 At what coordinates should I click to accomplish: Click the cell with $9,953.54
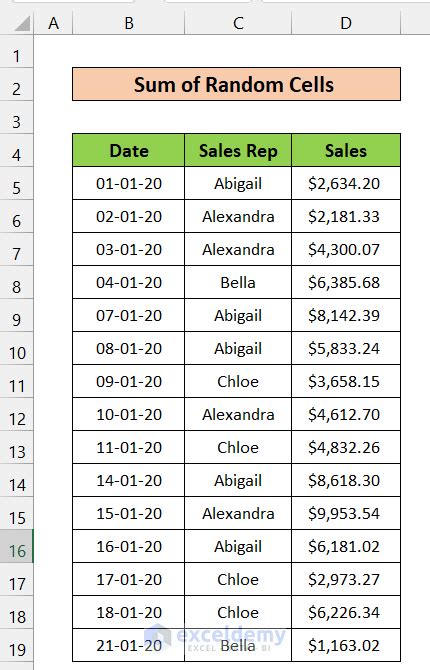[346, 513]
